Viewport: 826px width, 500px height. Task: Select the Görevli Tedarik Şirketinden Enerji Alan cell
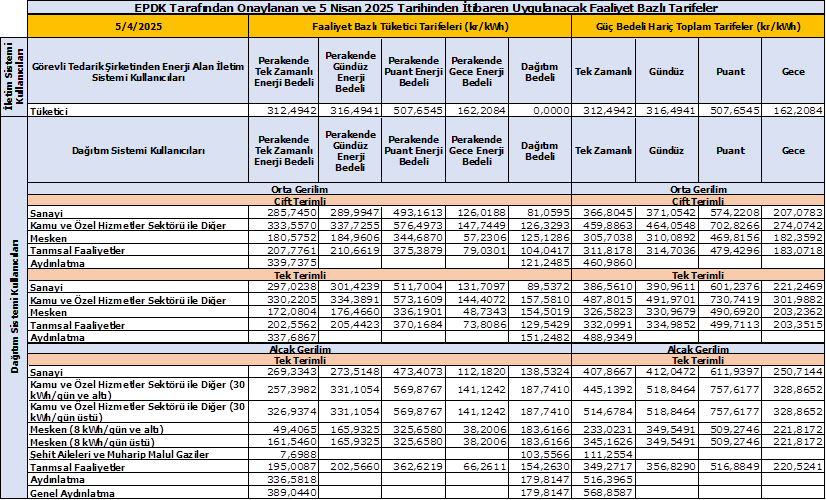pos(138,70)
